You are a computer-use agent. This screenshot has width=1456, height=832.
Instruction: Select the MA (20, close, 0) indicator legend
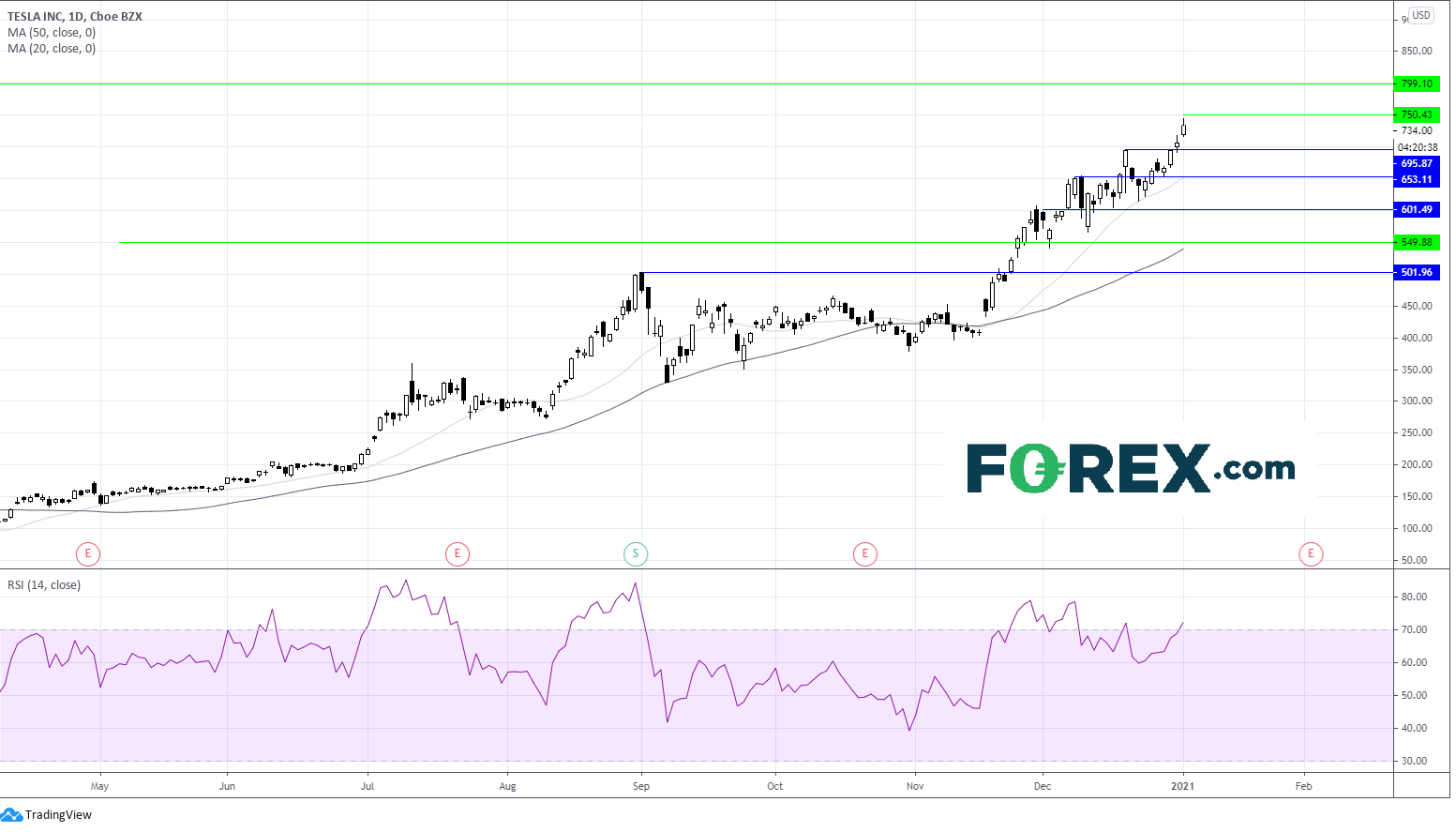point(52,49)
